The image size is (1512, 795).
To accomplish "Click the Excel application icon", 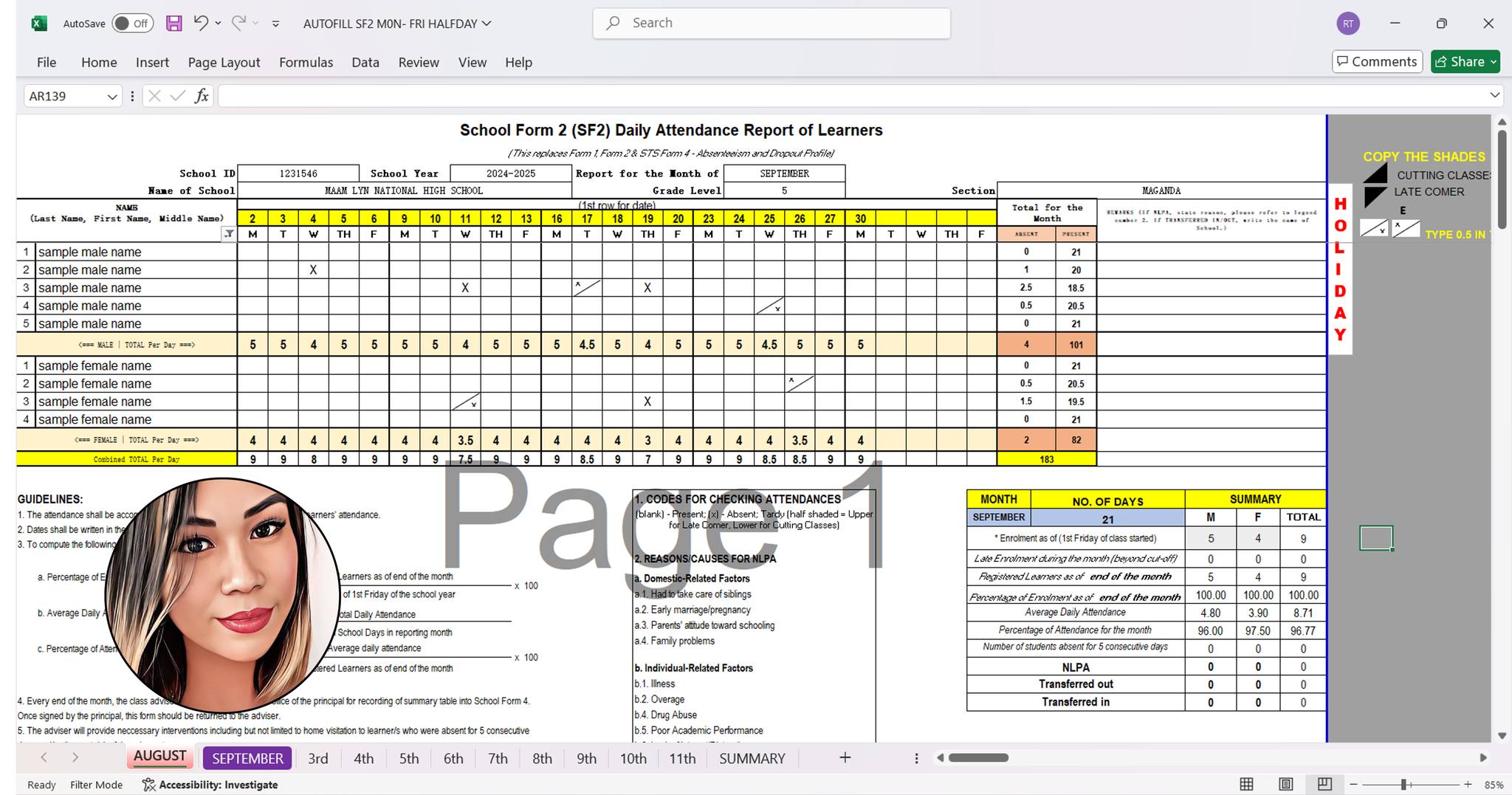I will [x=39, y=24].
